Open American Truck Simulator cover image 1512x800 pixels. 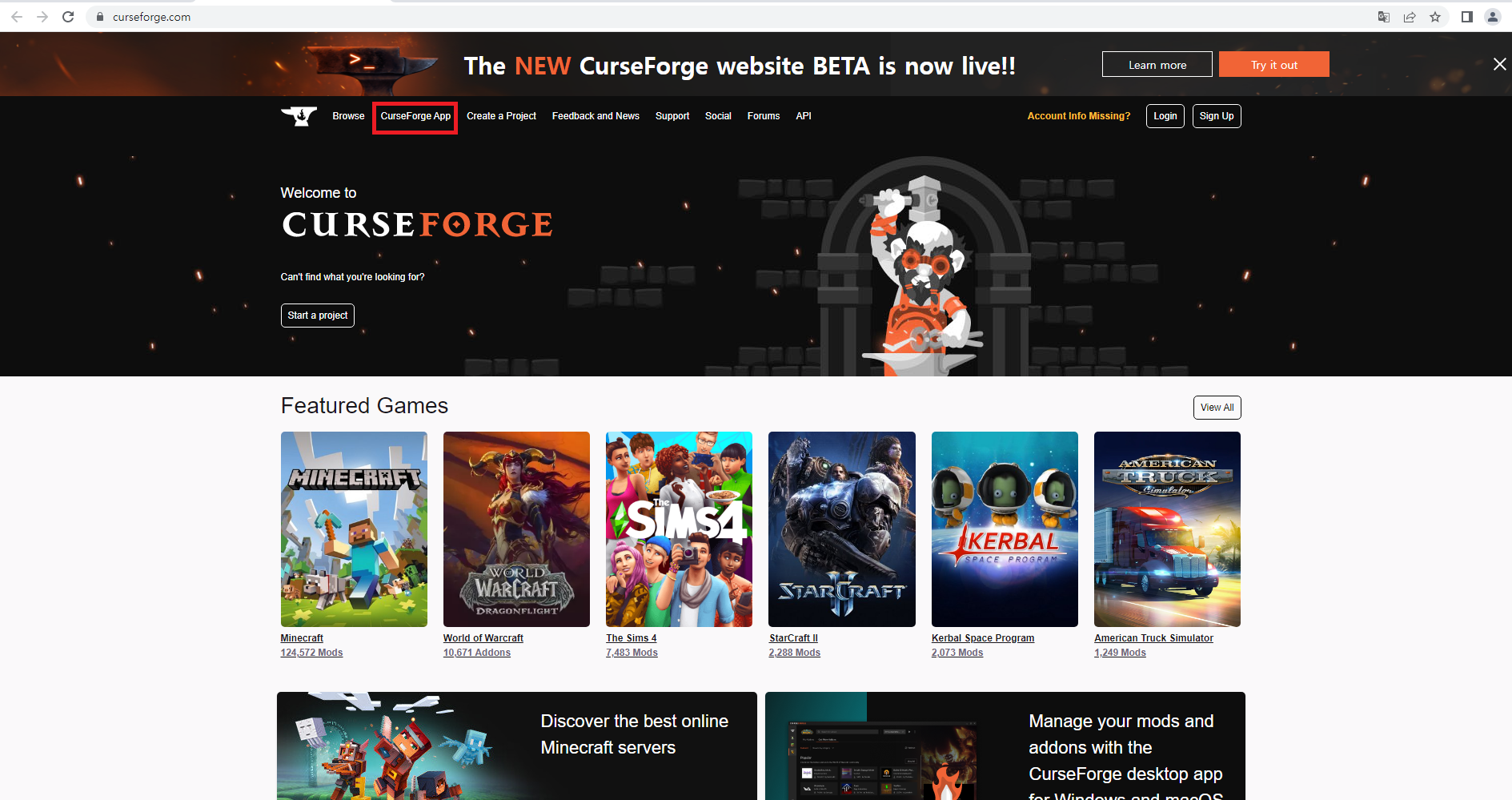[1167, 529]
